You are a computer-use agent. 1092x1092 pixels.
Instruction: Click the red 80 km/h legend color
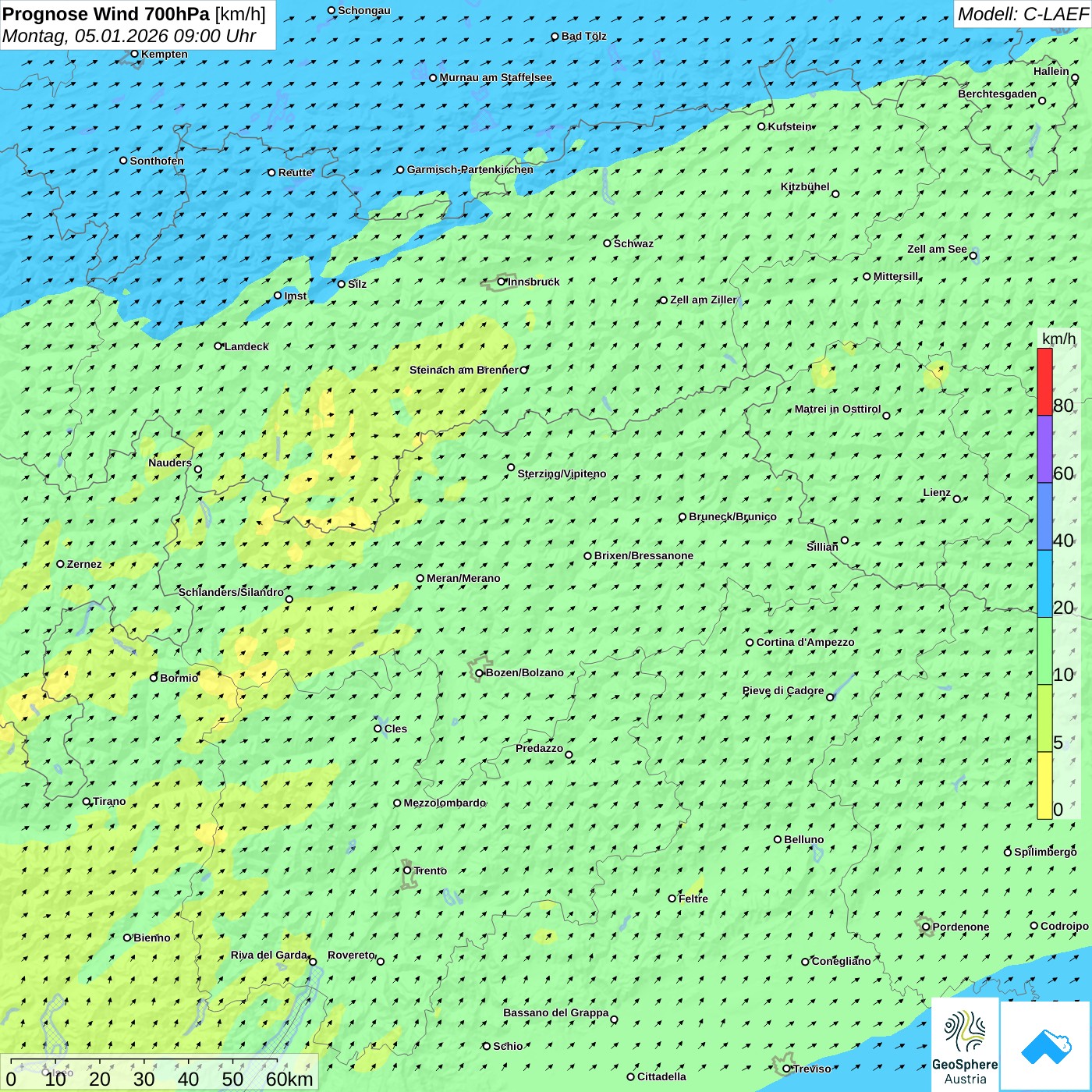[1044, 381]
